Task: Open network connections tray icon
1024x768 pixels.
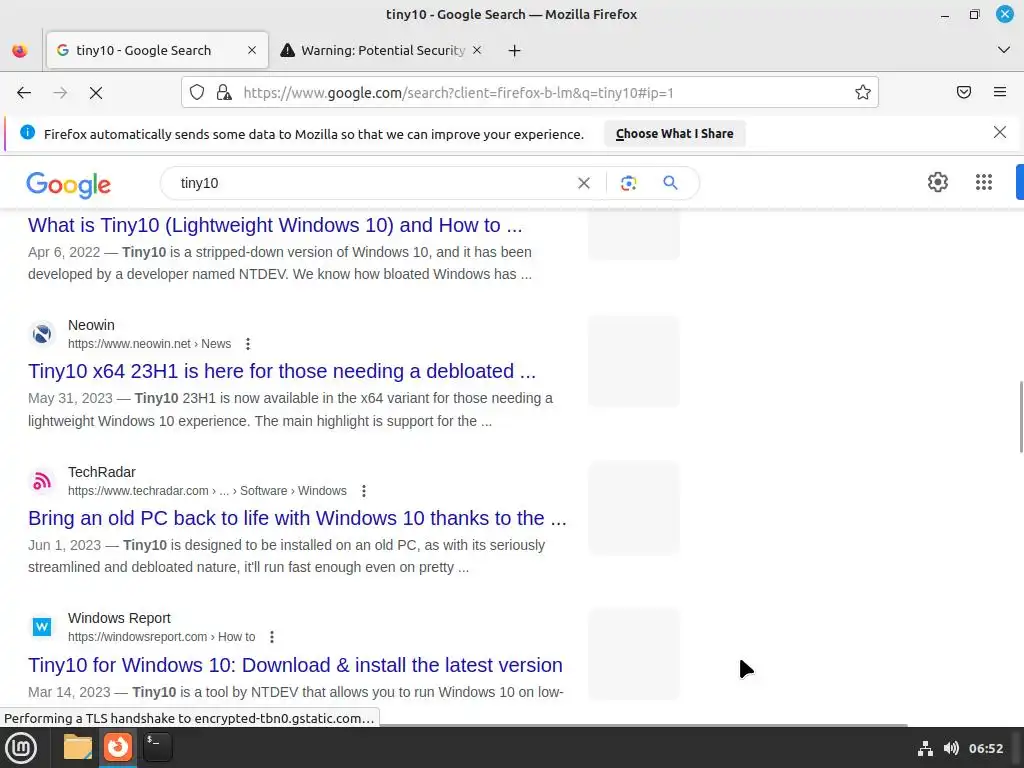Action: pos(925,749)
